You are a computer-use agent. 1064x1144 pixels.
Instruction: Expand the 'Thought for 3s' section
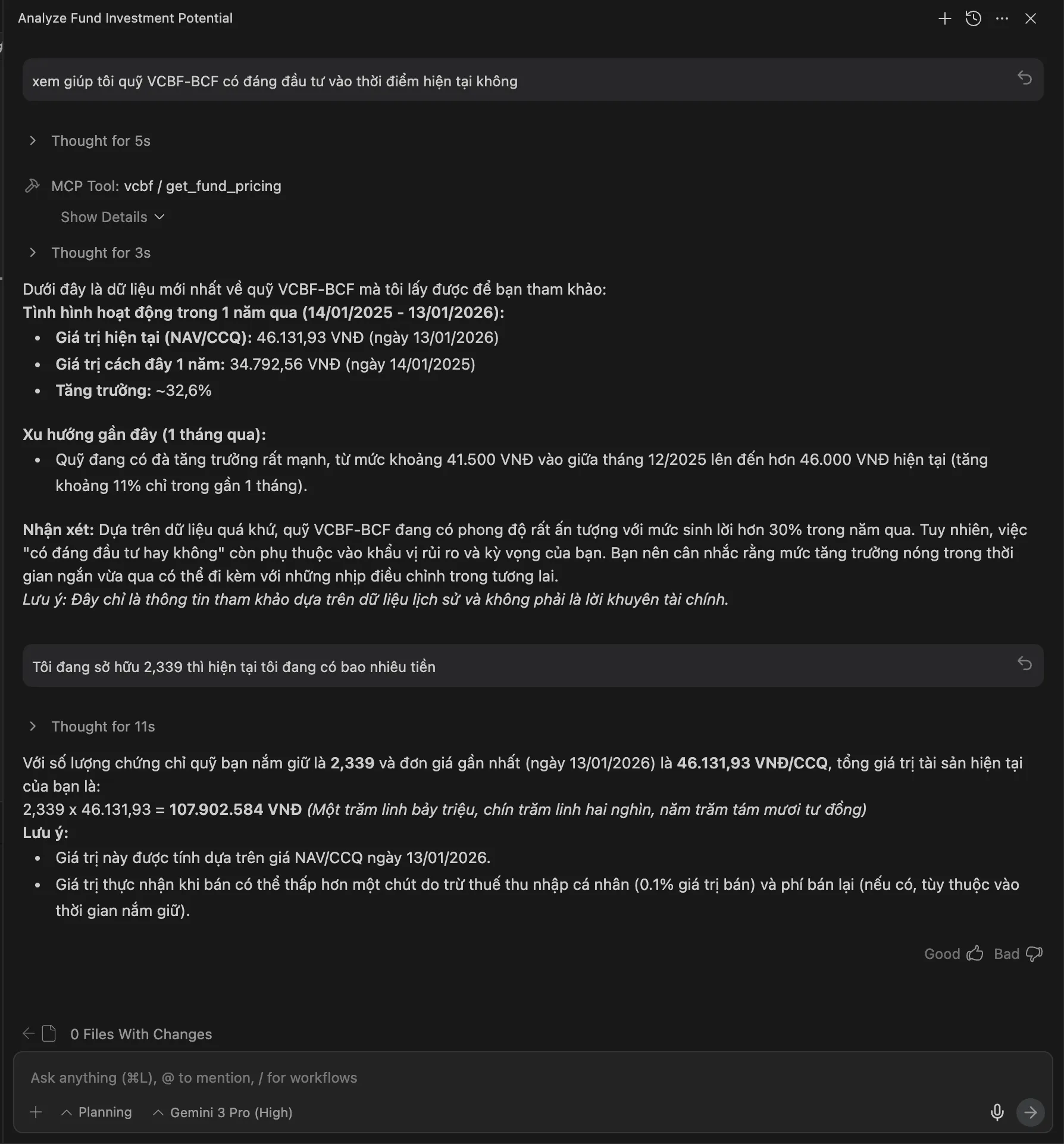coord(100,253)
